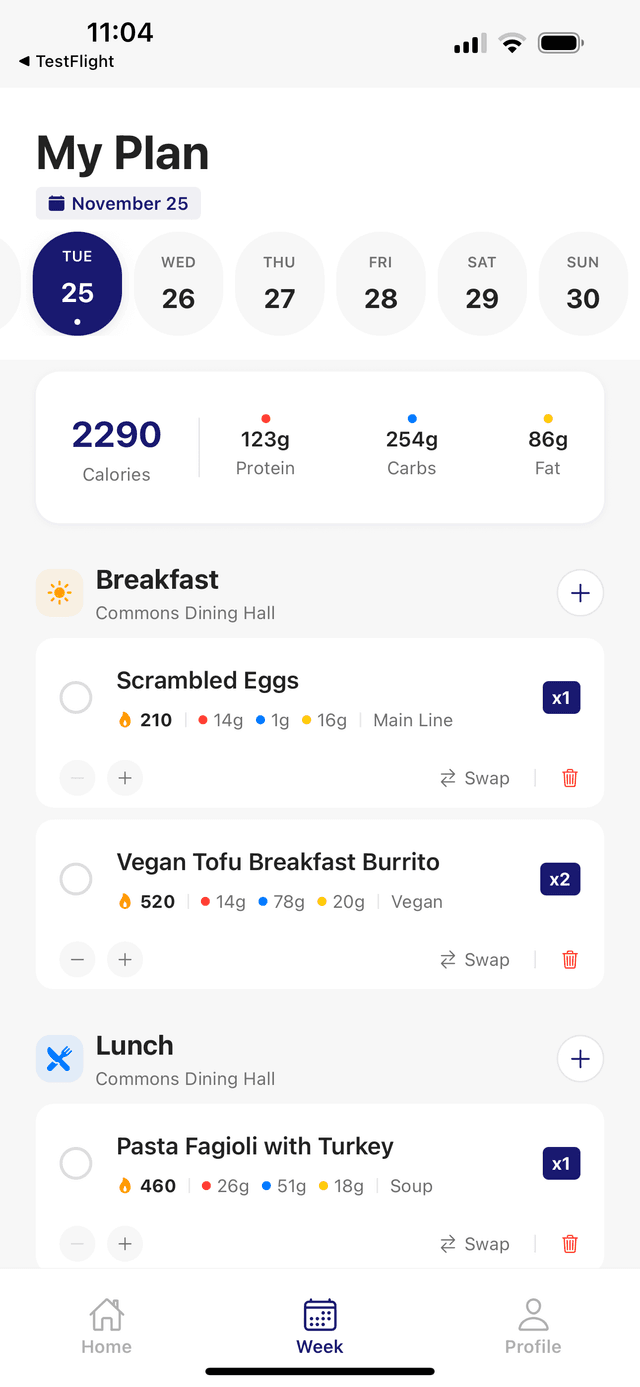Screen dimensions: 640x1387
Task: Add an item to Lunch with the plus icon
Action: coord(580,1059)
